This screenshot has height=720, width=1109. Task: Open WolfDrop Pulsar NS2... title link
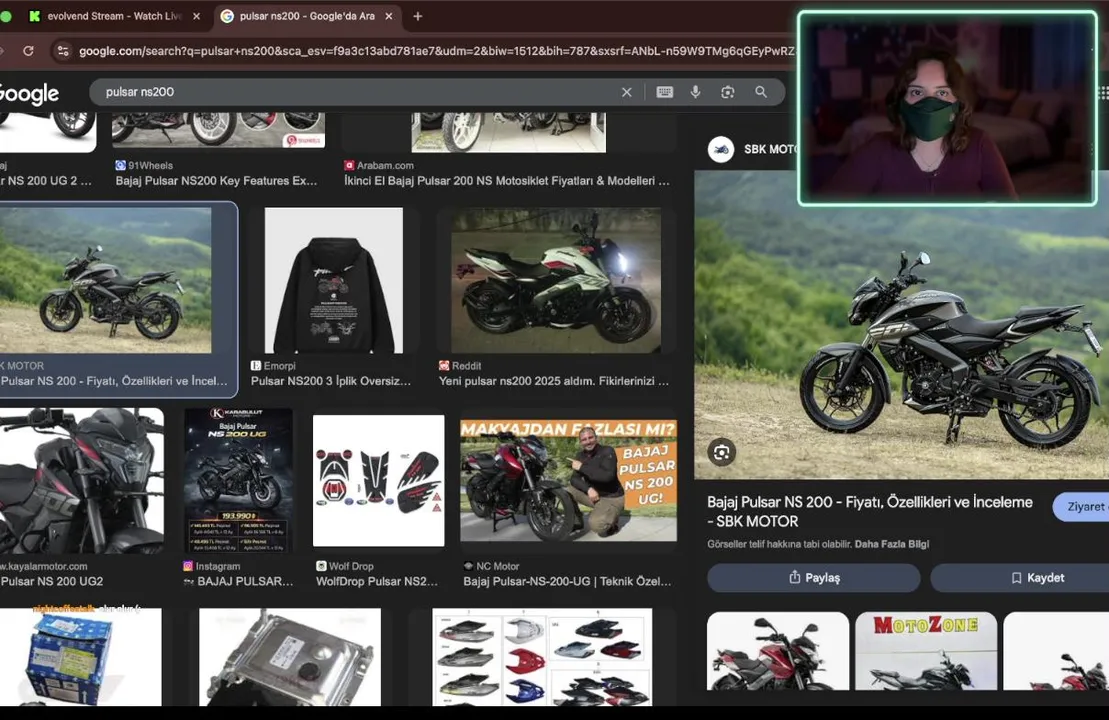click(x=377, y=581)
